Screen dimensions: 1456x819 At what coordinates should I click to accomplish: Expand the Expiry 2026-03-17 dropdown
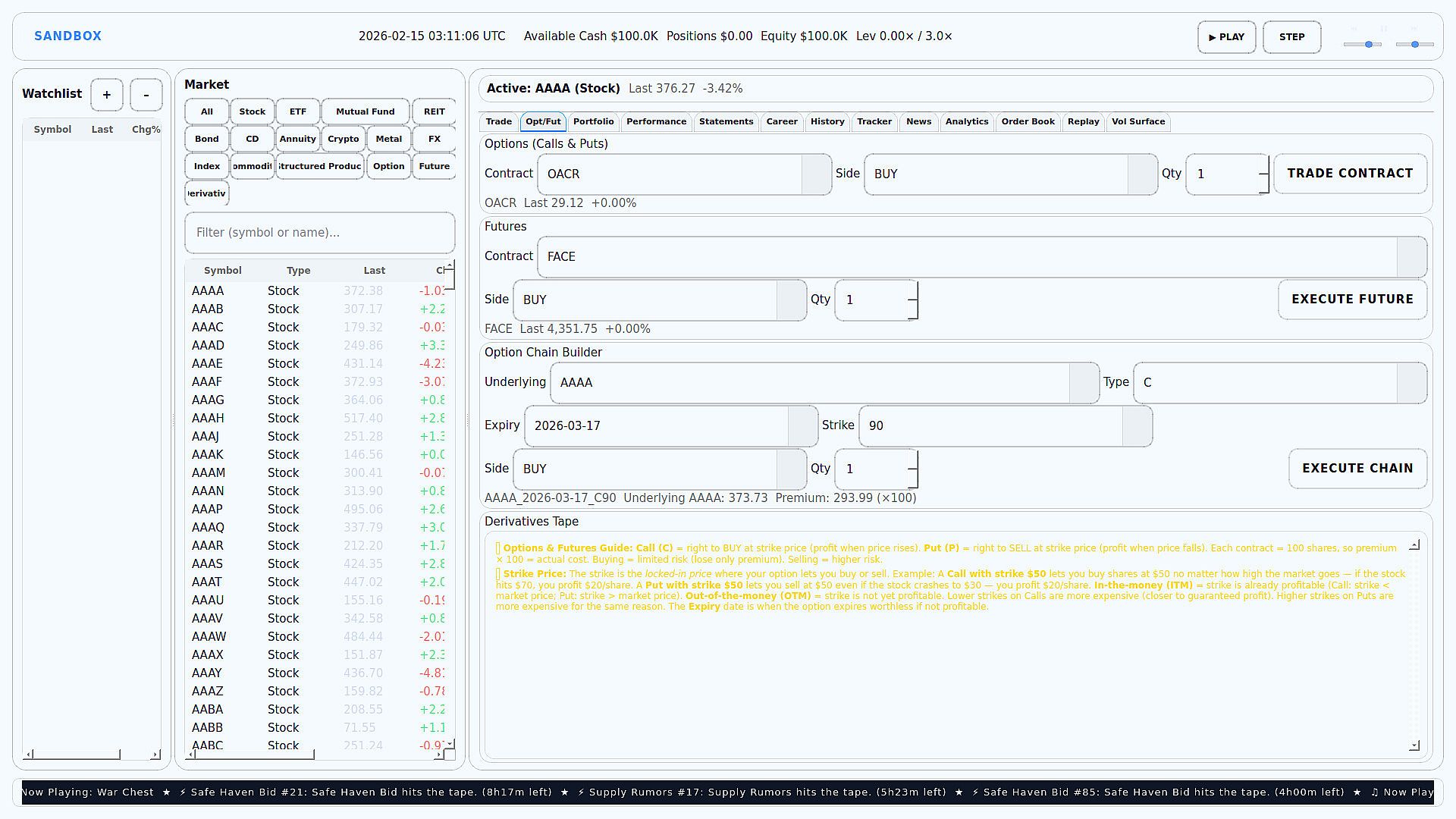point(802,426)
